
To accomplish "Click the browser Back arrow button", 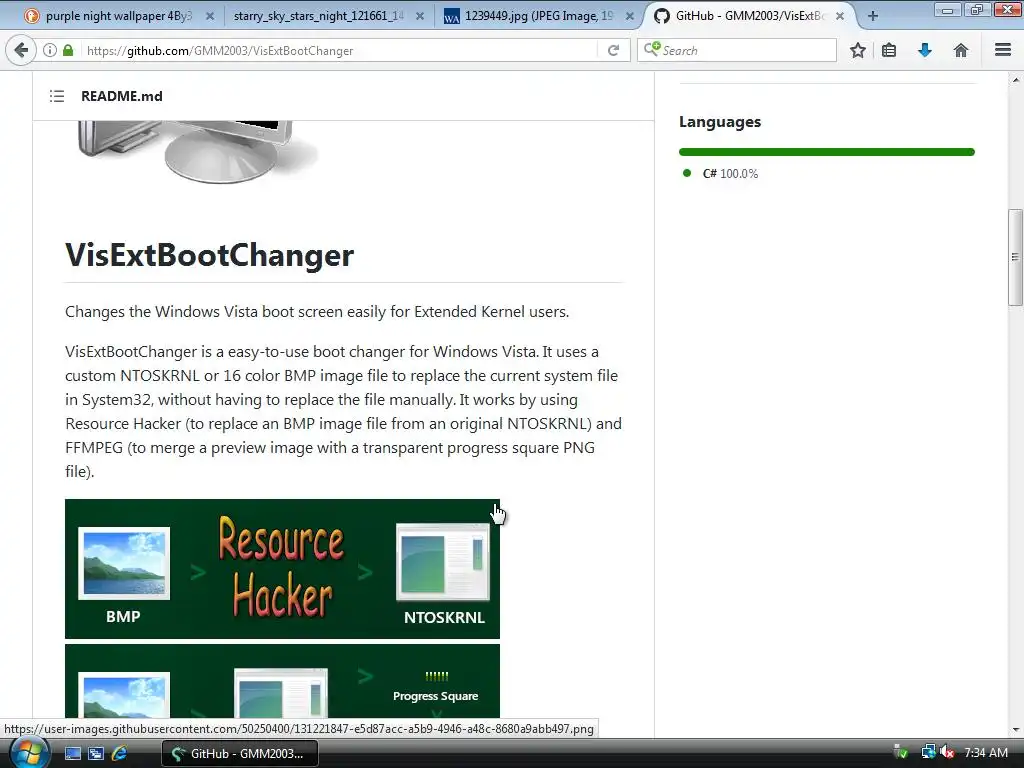I will coord(21,50).
